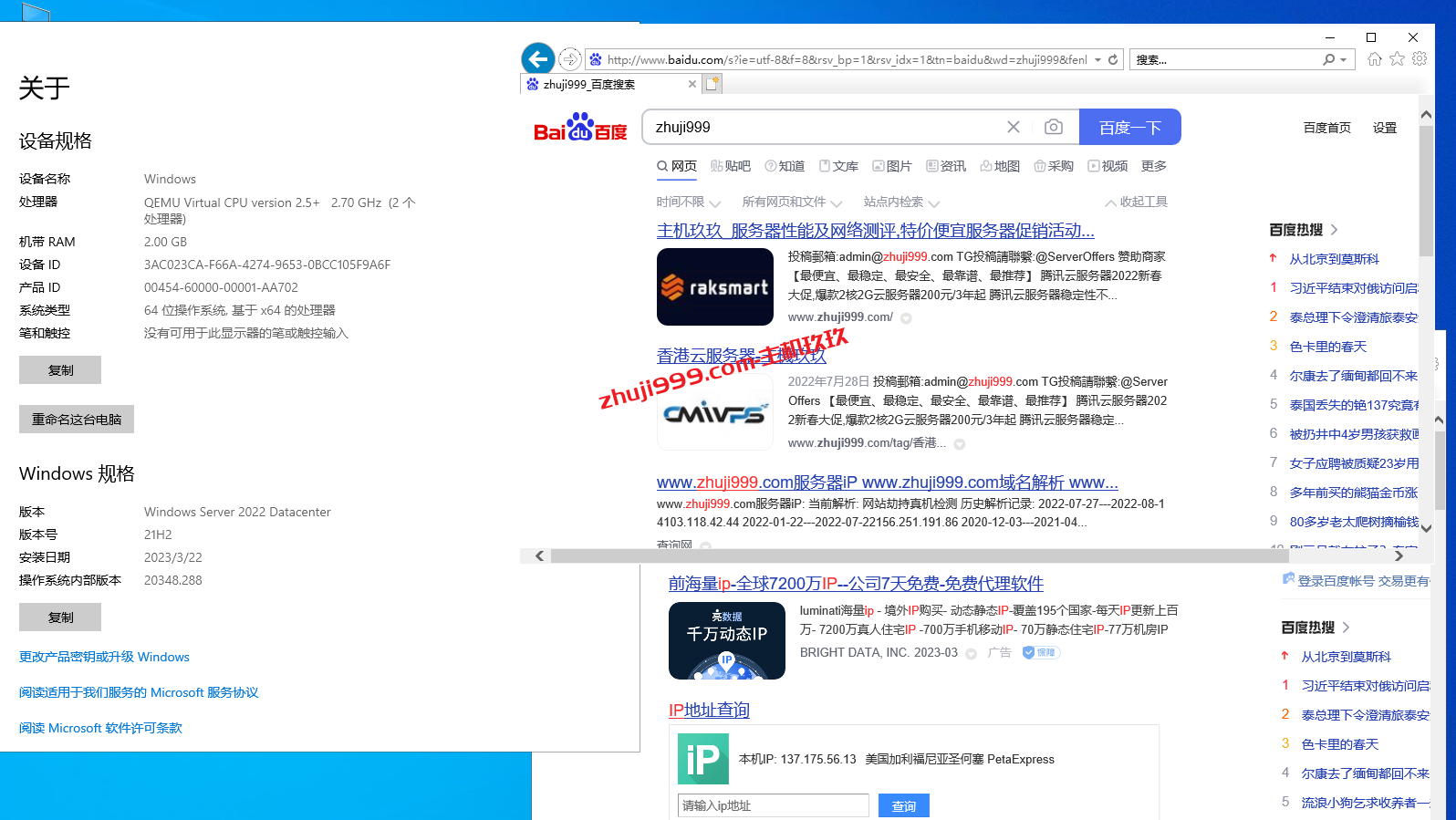This screenshot has width=1456, height=820.
Task: Click the camera image-search icon
Action: (x=1054, y=127)
